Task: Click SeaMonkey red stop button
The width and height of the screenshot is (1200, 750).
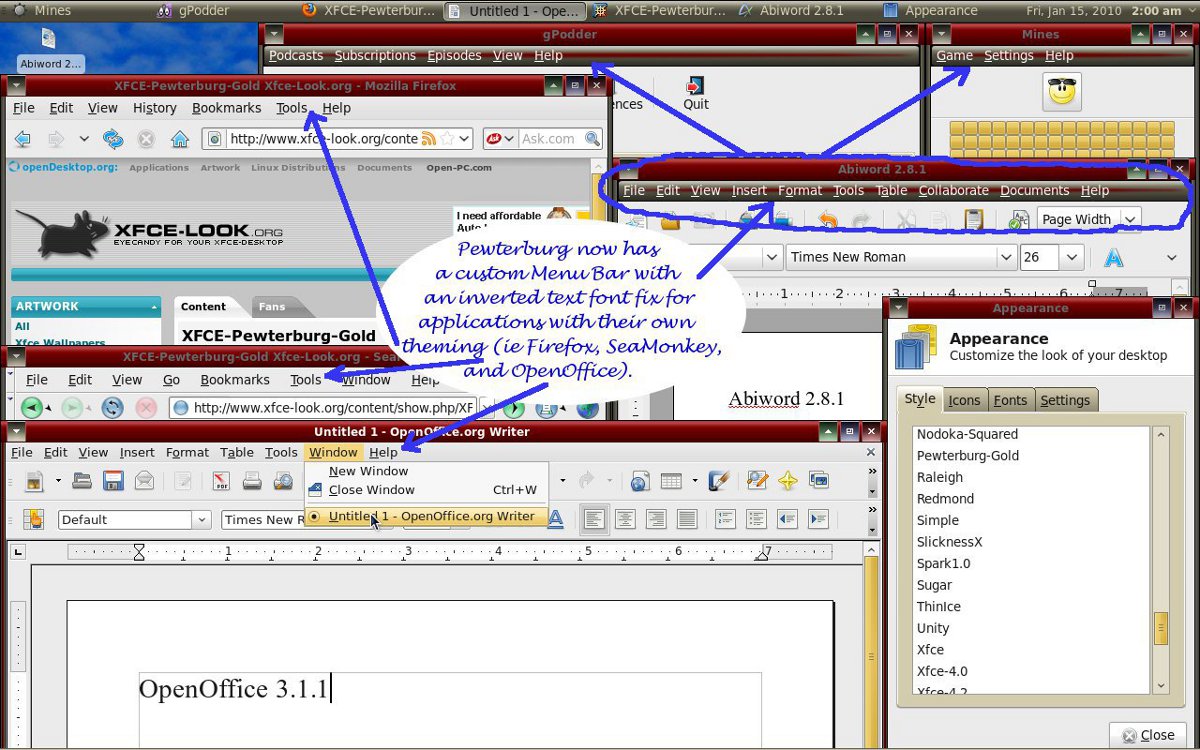Action: click(x=146, y=408)
